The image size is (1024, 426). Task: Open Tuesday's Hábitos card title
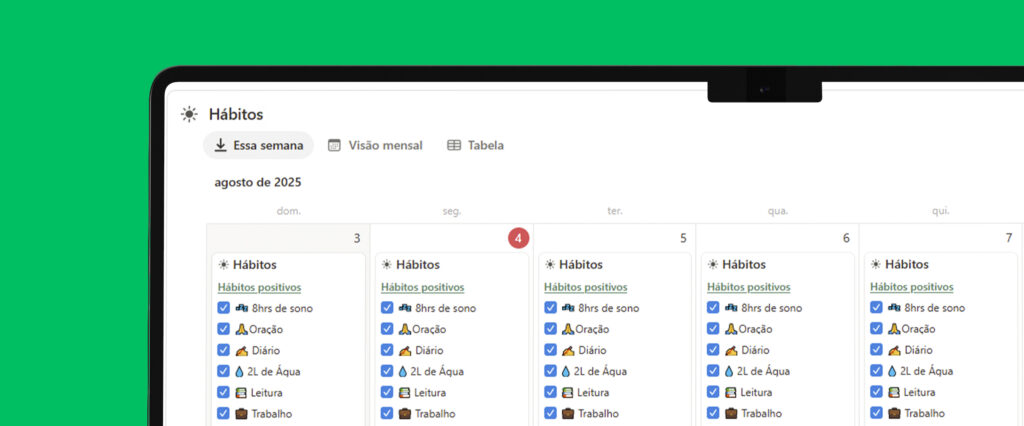[580, 265]
